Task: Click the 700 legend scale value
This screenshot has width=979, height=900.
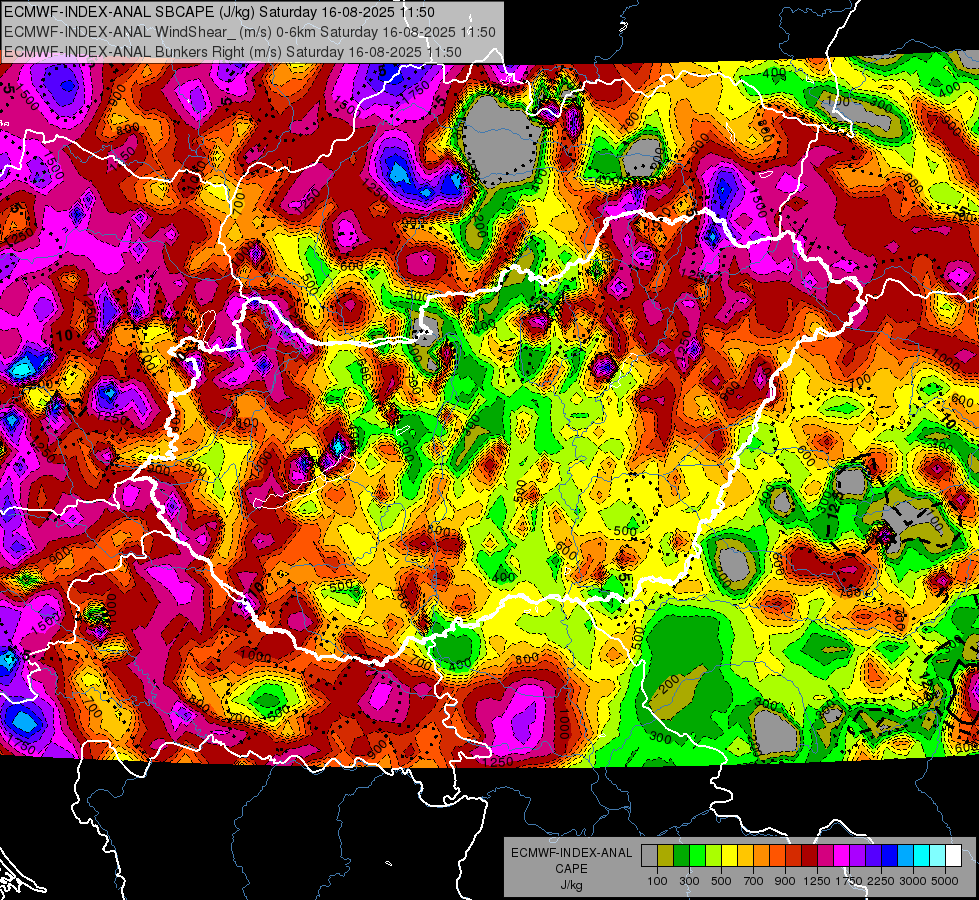Action: 754,881
